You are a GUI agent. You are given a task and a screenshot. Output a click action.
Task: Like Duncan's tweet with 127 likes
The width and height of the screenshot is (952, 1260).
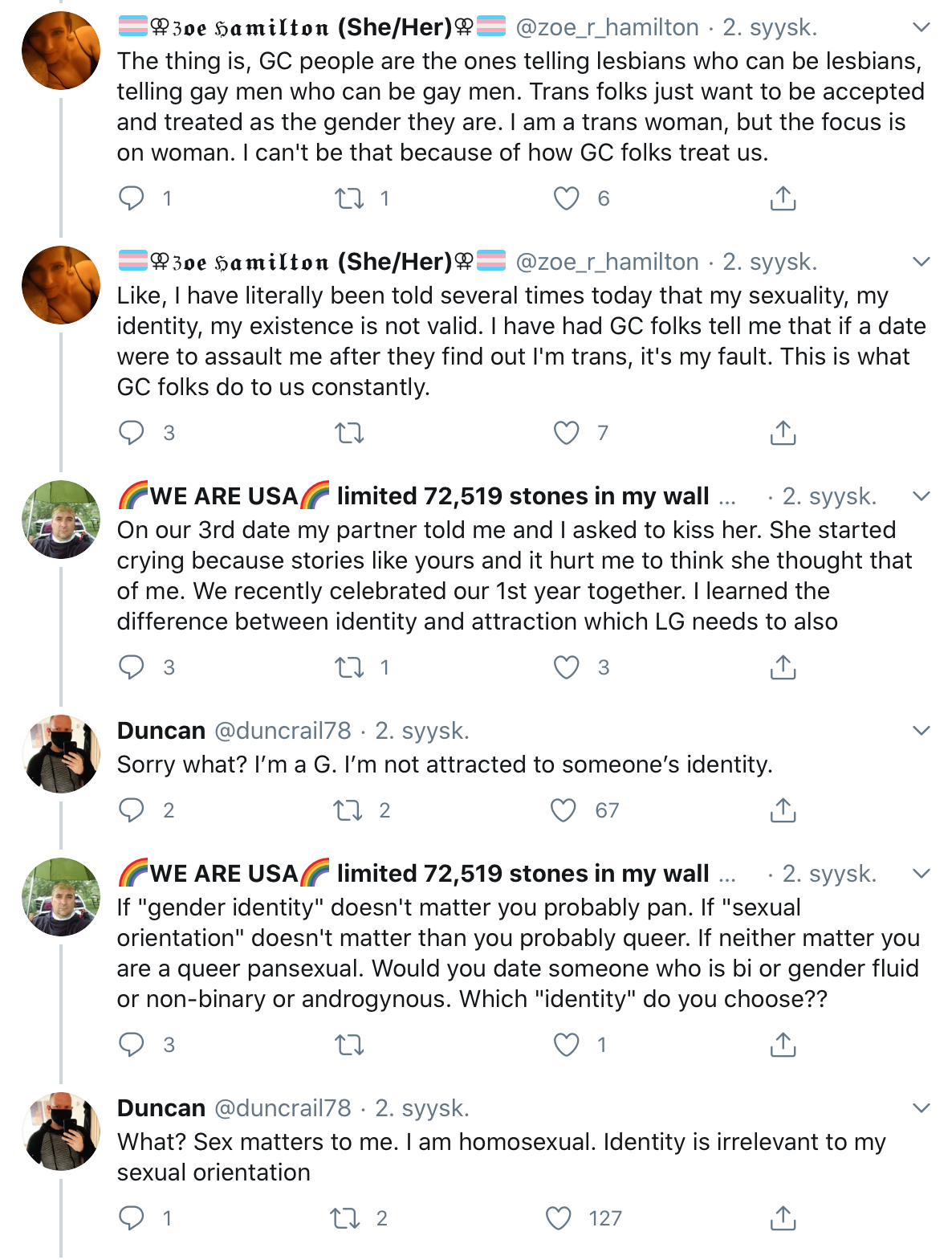(x=559, y=1218)
